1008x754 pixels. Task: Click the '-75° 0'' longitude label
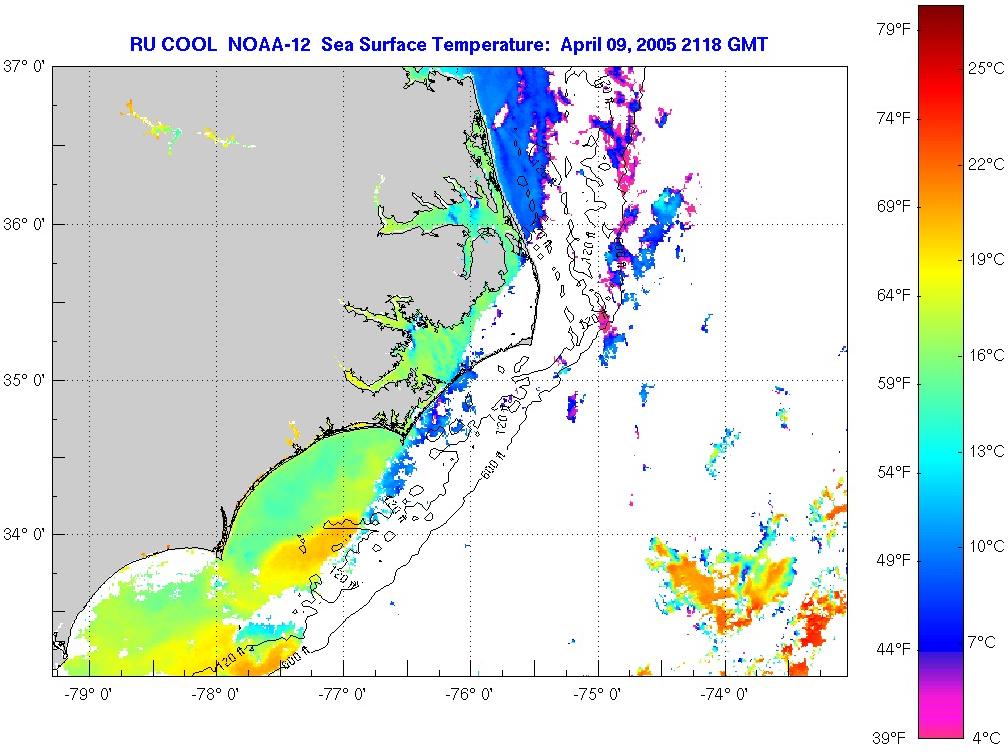598,695
